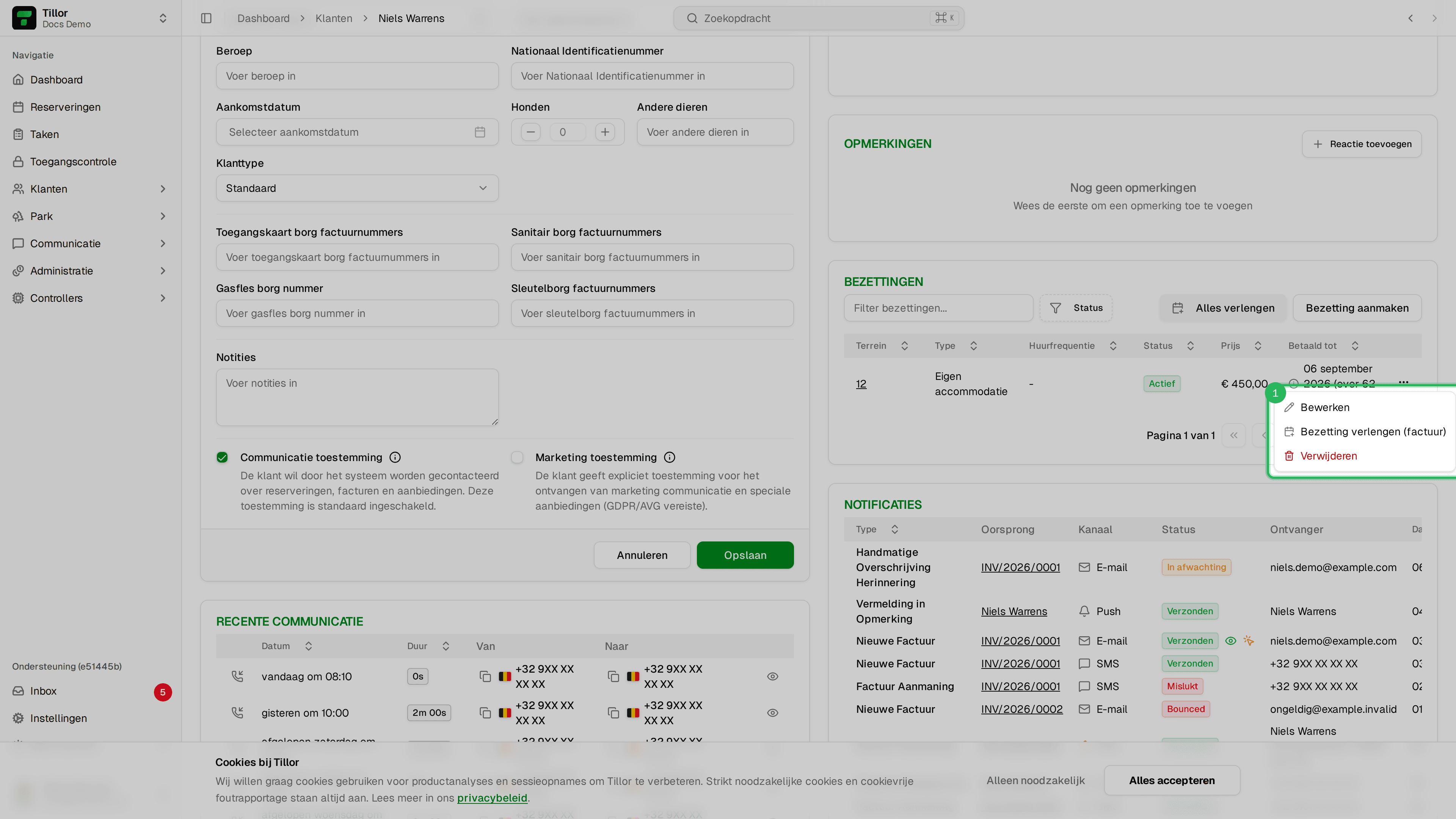Click Dashboard breadcrumb link
Image resolution: width=1456 pixels, height=819 pixels.
tap(264, 18)
